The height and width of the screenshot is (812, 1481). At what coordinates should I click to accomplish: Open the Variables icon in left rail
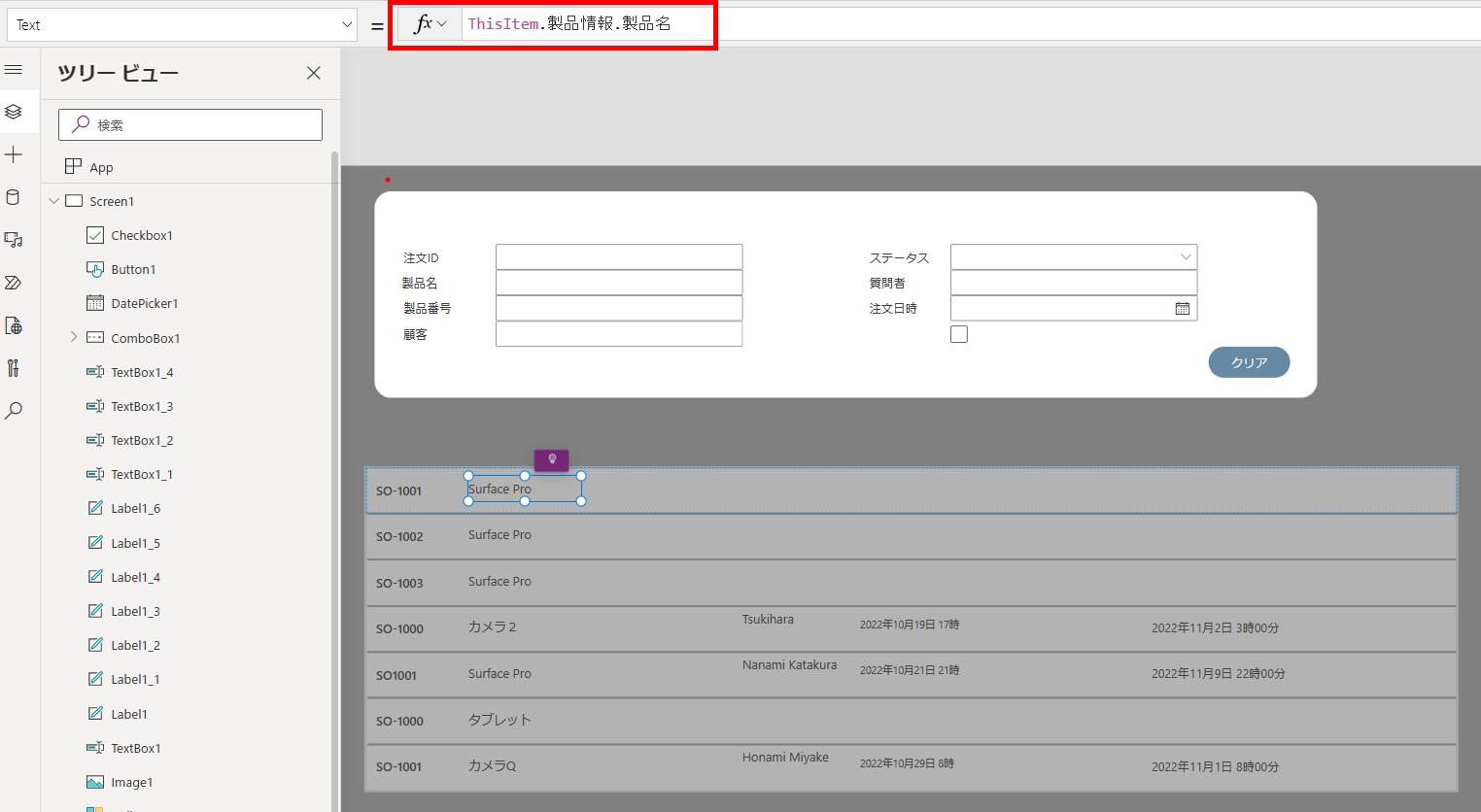14,325
